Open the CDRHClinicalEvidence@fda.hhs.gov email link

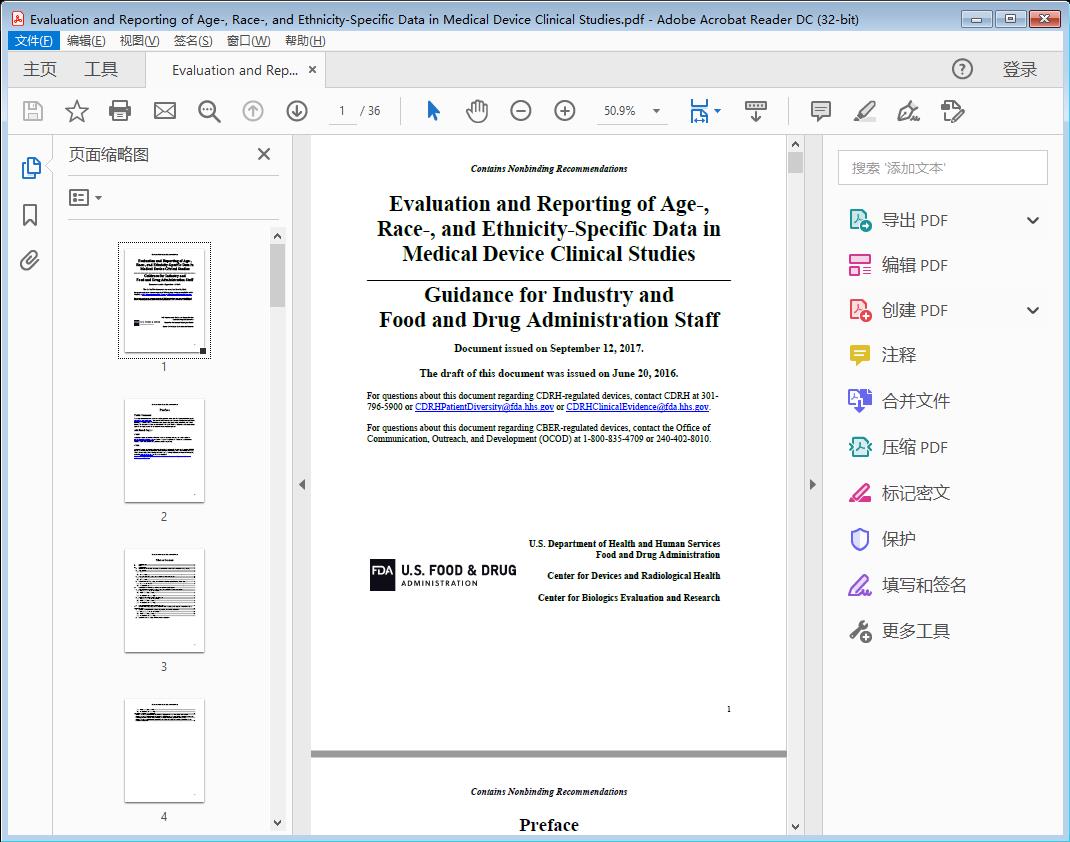click(x=637, y=407)
